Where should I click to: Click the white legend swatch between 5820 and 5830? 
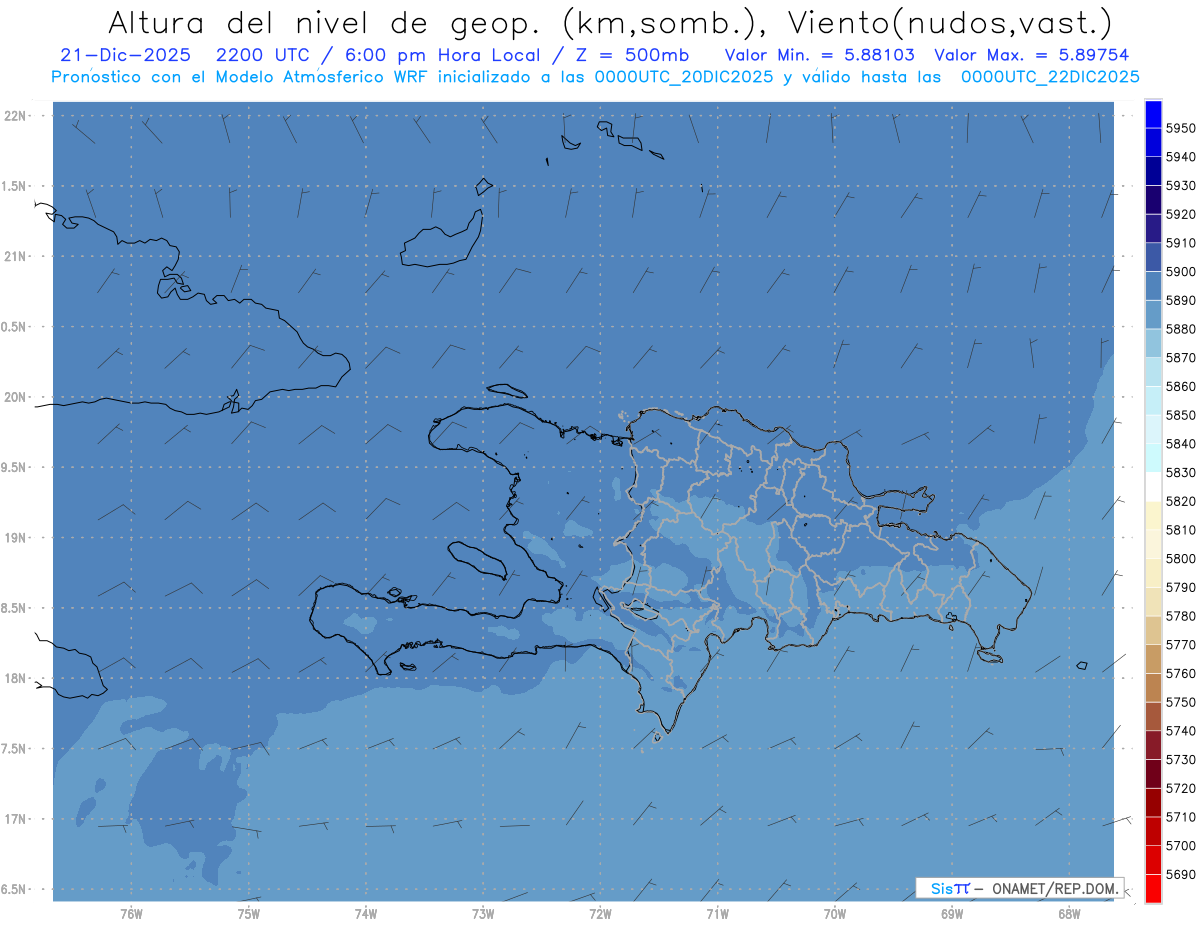[1153, 487]
